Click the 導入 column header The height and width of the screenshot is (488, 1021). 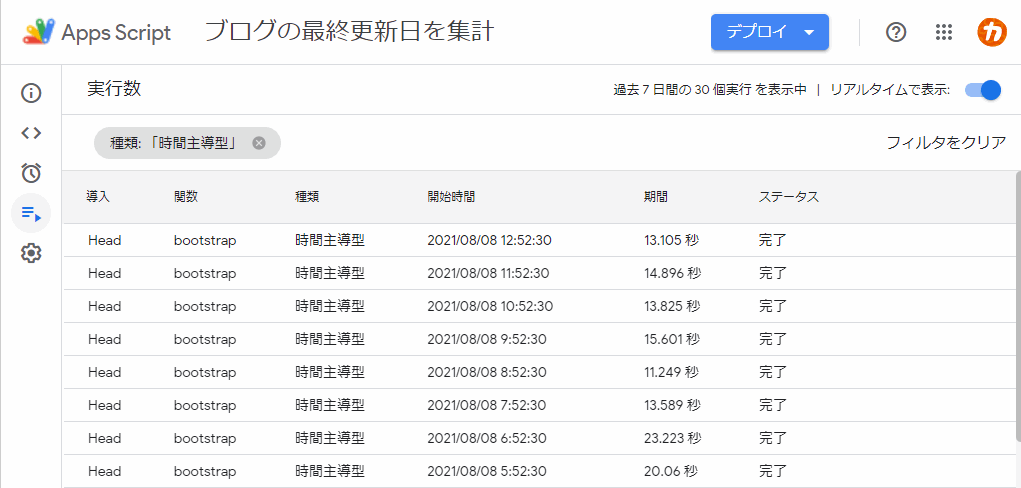point(98,197)
